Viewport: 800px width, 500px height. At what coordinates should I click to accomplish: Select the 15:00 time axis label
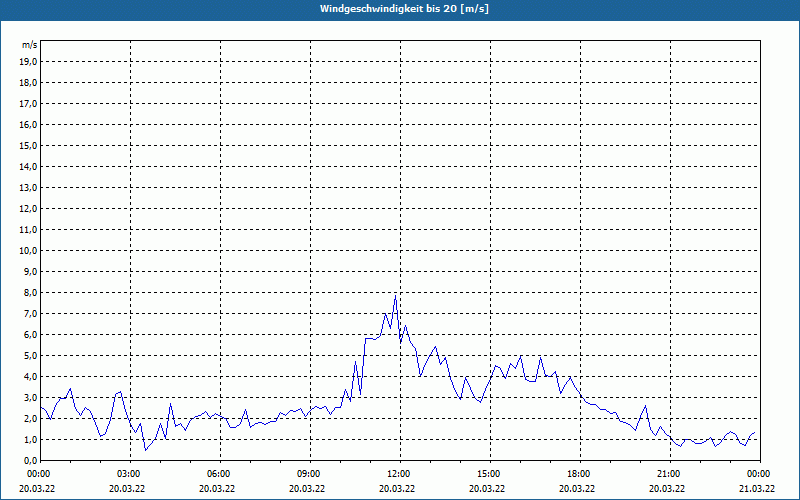click(487, 474)
